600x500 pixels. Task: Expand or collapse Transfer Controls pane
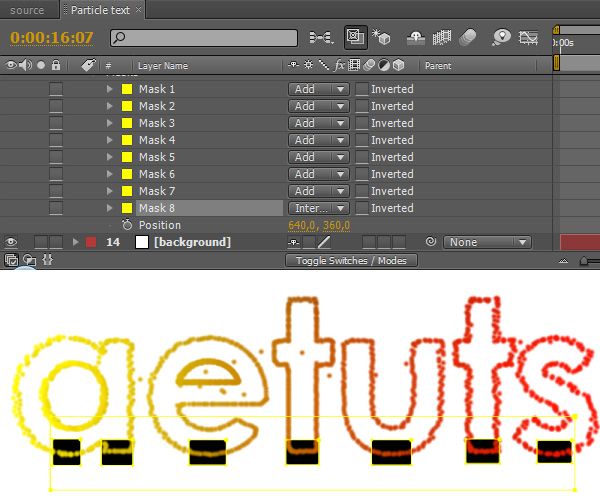(29, 260)
